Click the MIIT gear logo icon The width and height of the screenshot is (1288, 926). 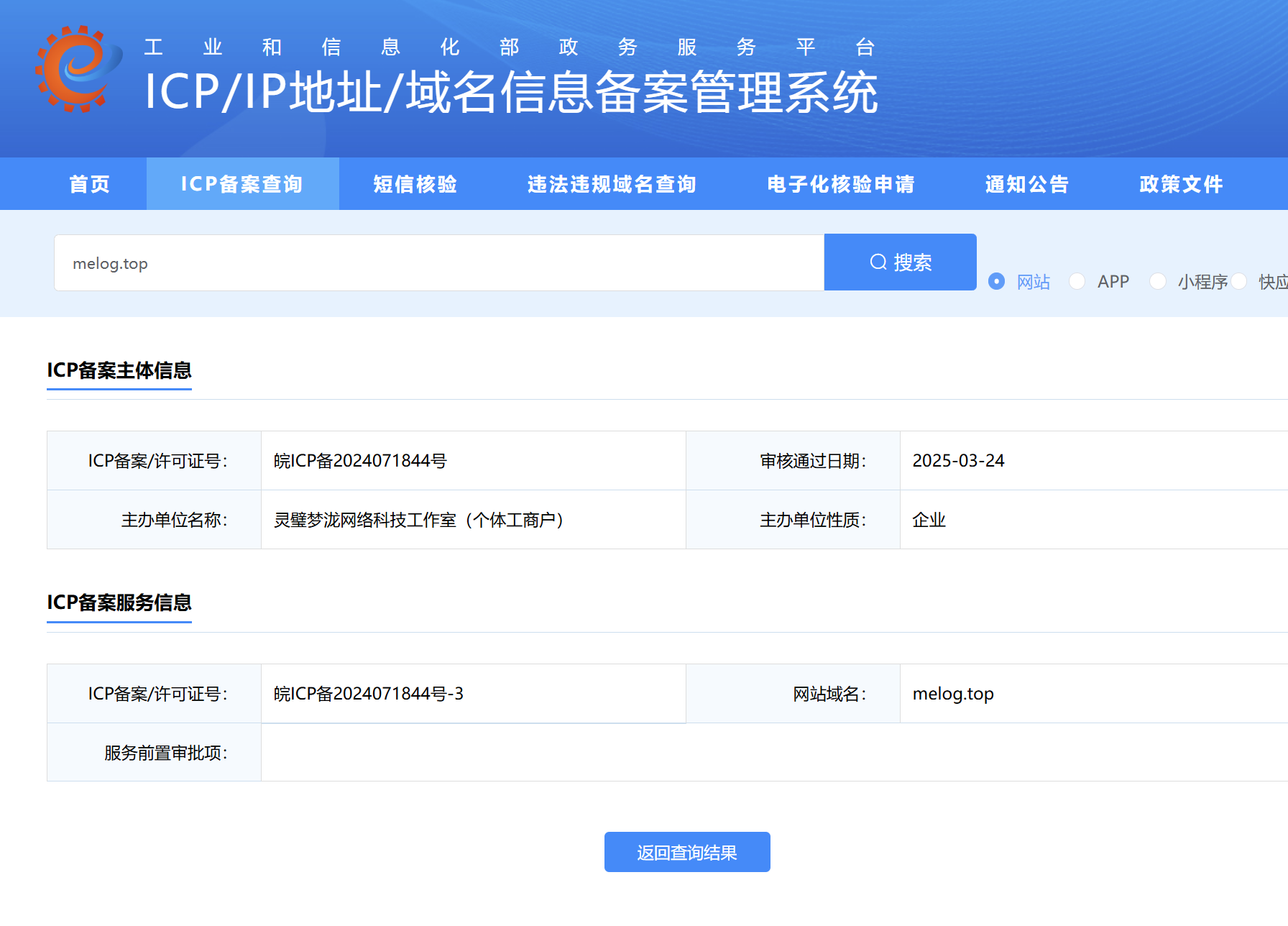pos(78,69)
